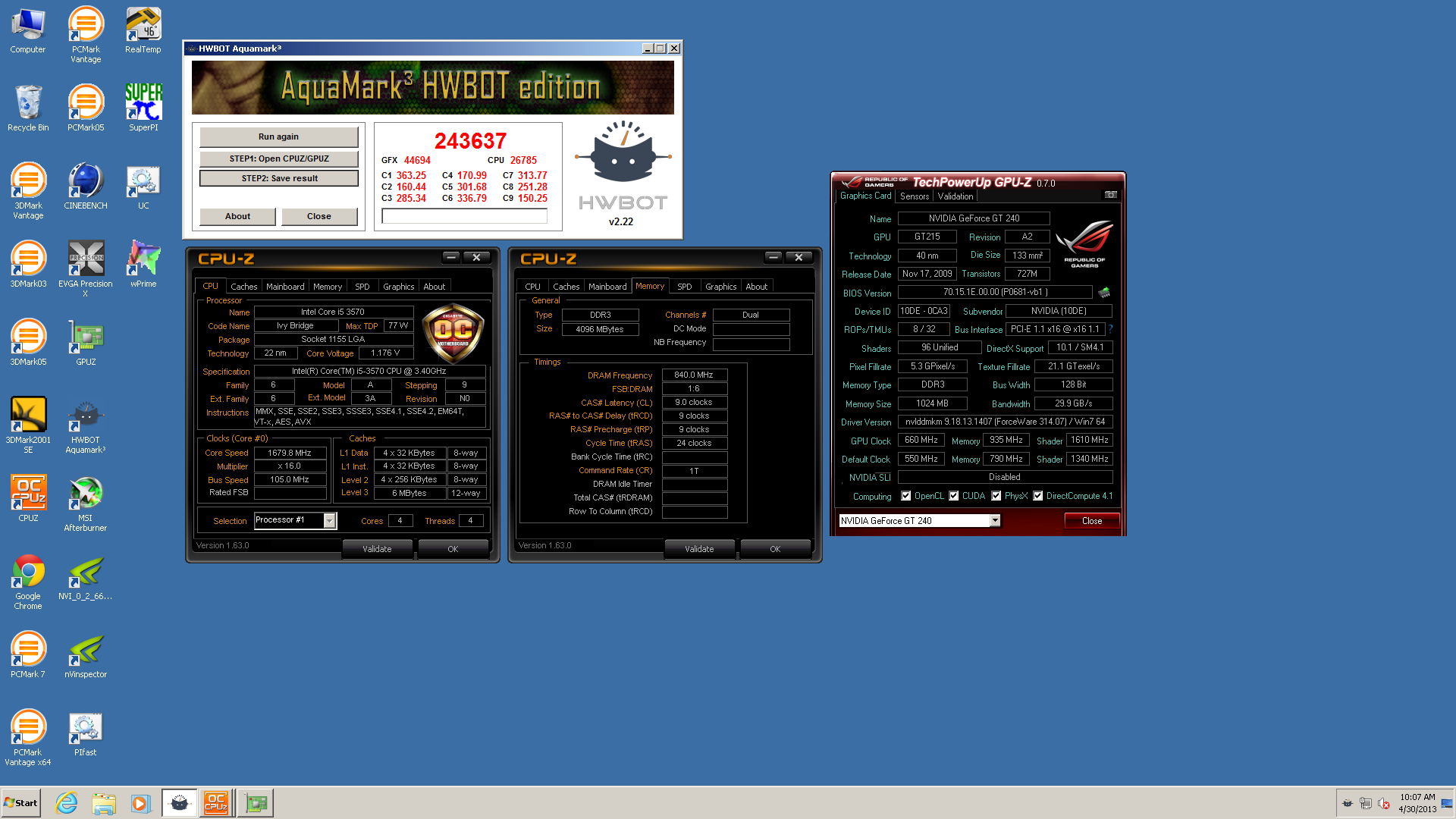1456x819 pixels.
Task: Launch HWBOT Aquamark3 desktop shortcut
Action: [86, 425]
